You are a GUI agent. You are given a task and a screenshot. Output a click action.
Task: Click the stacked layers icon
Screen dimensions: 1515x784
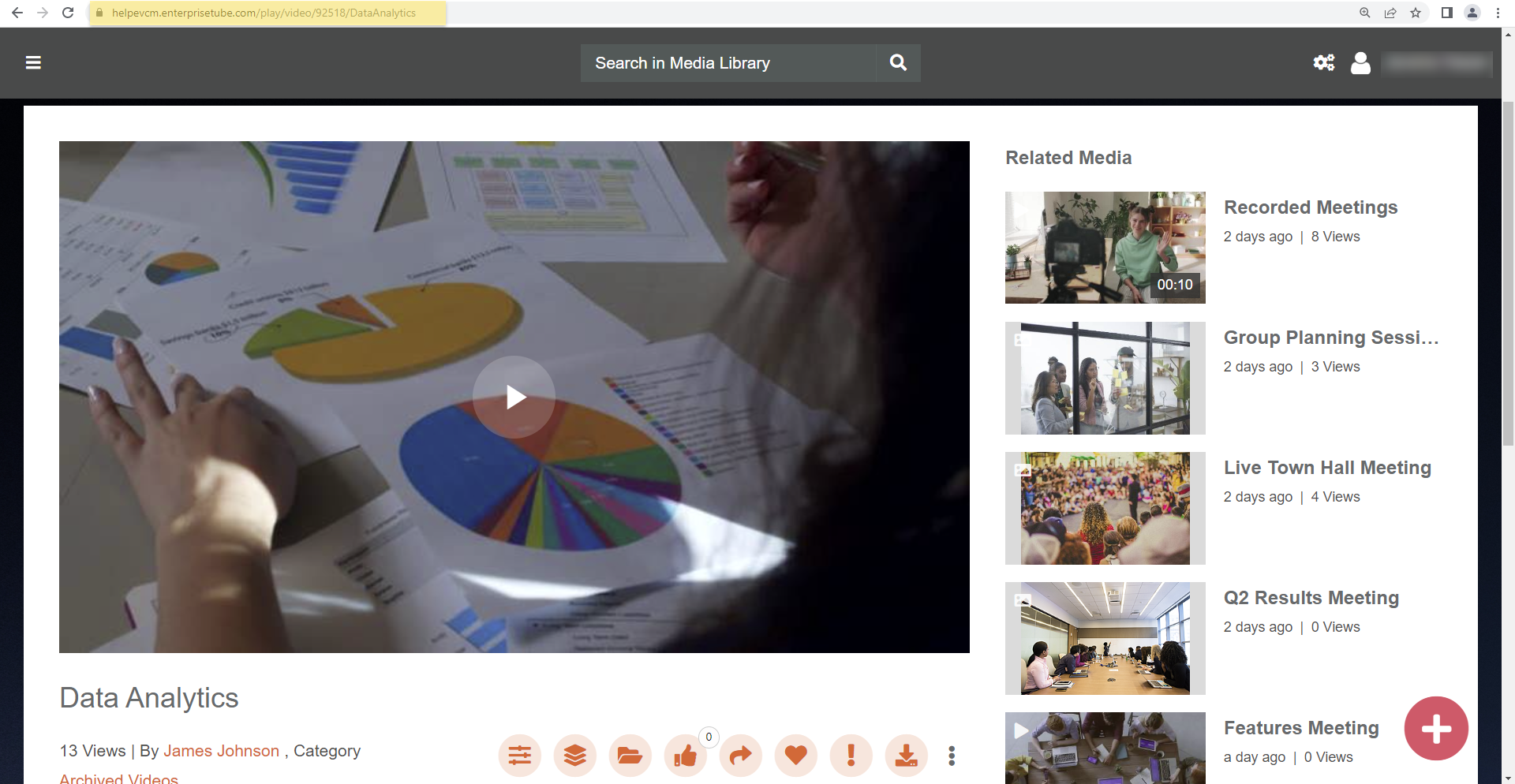tap(574, 756)
